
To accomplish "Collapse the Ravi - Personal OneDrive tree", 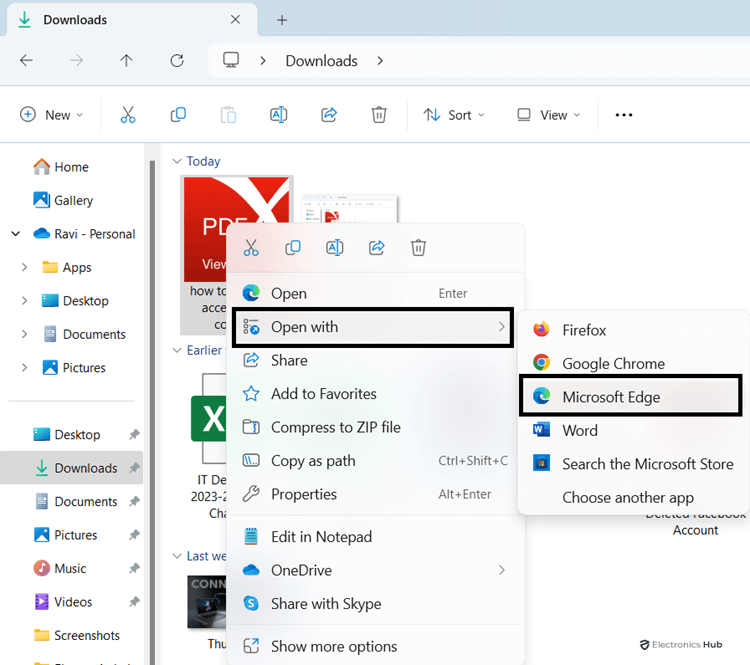I will (16, 234).
